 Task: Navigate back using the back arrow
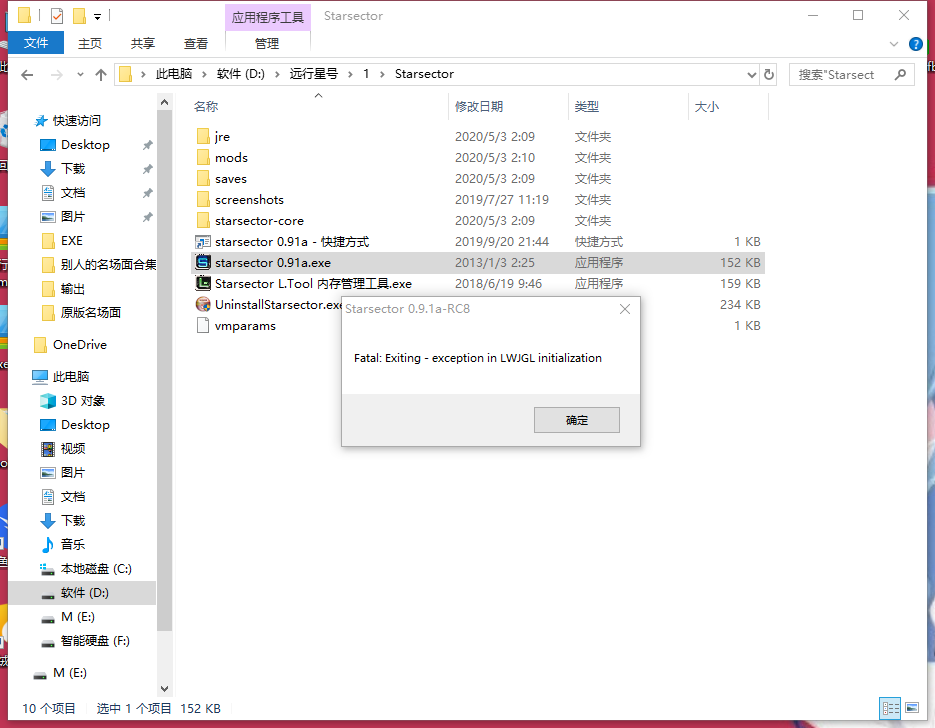[26, 74]
